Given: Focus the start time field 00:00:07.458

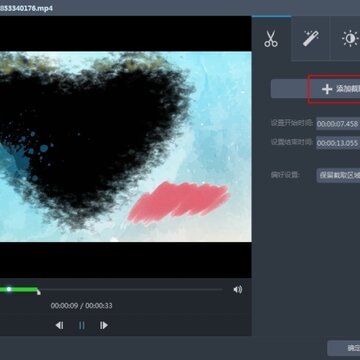Looking at the screenshot, I should pyautogui.click(x=338, y=124).
